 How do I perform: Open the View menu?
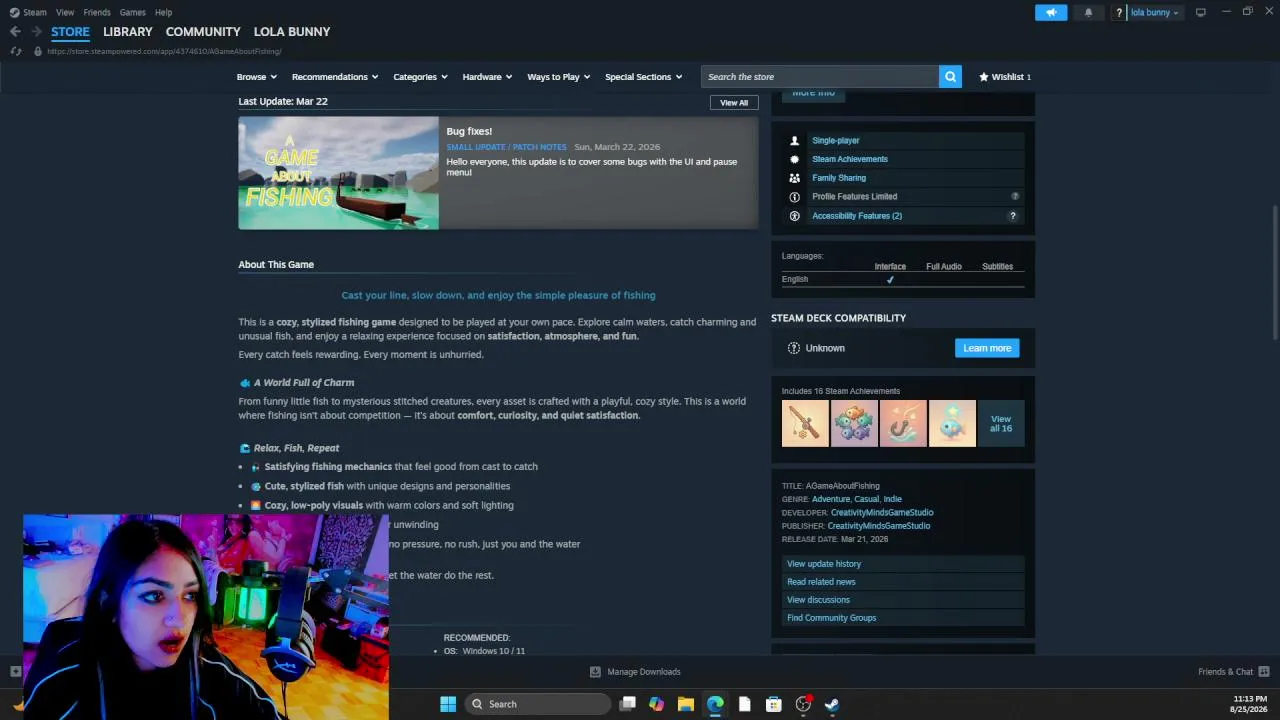[65, 12]
